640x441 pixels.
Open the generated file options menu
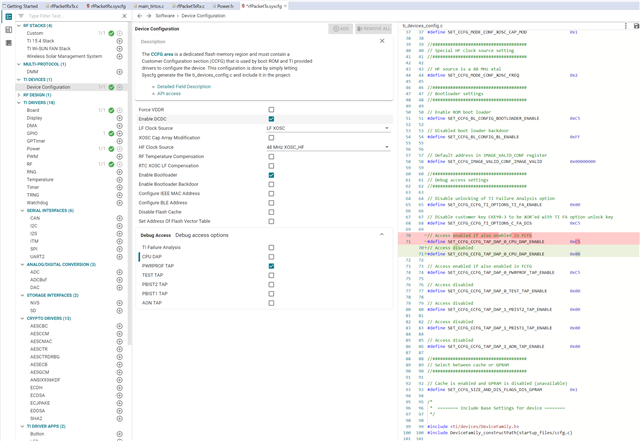[x=626, y=26]
